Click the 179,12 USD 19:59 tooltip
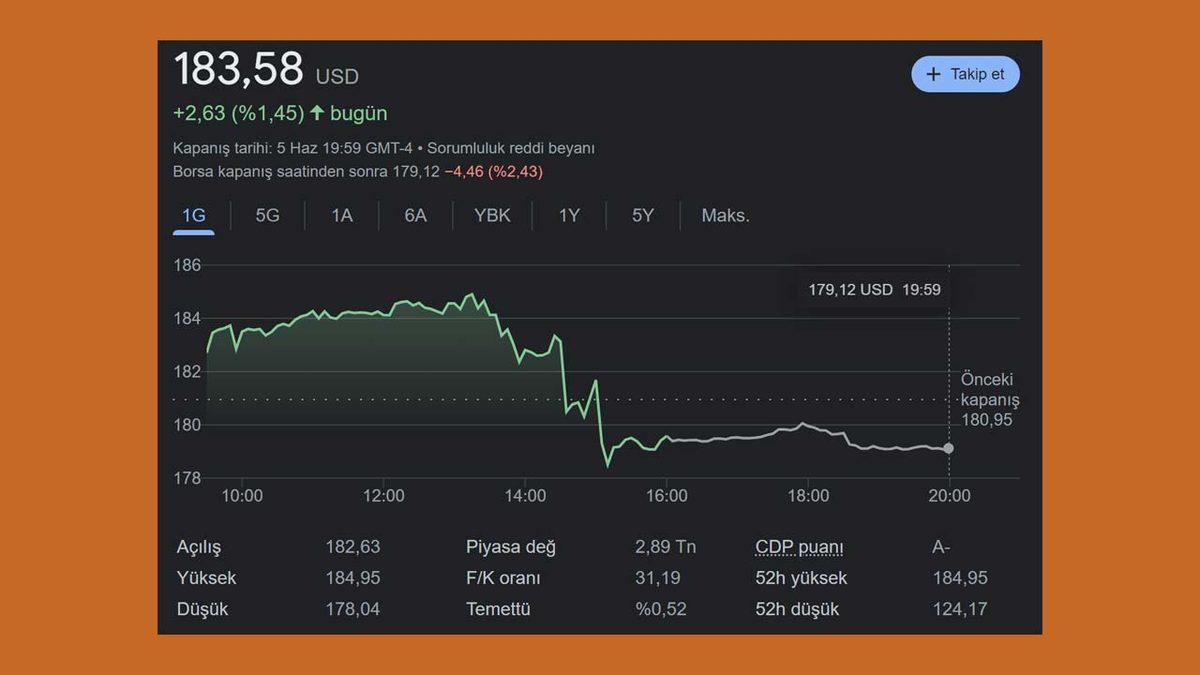Screen dimensions: 1200x675 pos(874,290)
